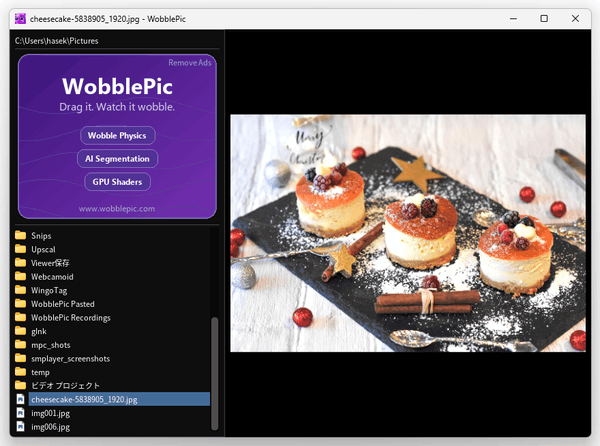
Task: Select the ビデオ プロジェクト folder name
Action: point(65,386)
